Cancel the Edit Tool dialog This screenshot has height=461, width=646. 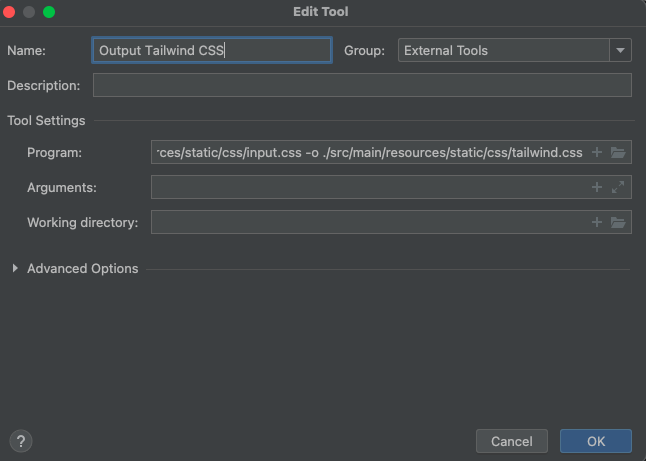click(511, 441)
